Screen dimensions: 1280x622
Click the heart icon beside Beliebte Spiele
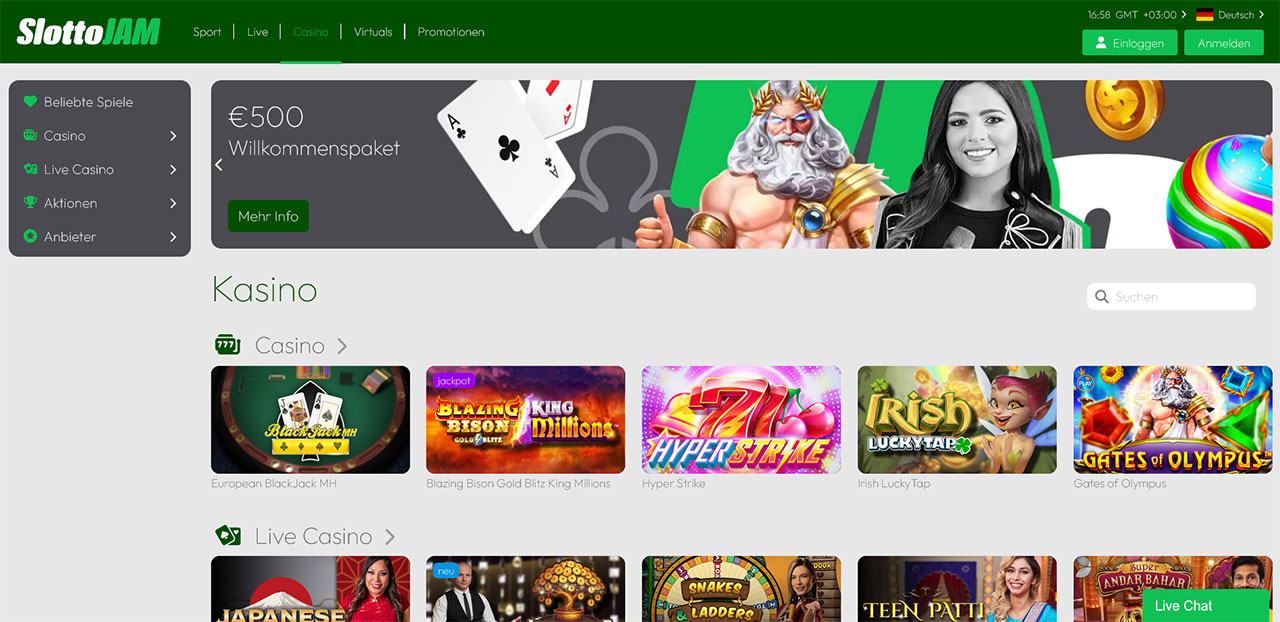tap(30, 102)
